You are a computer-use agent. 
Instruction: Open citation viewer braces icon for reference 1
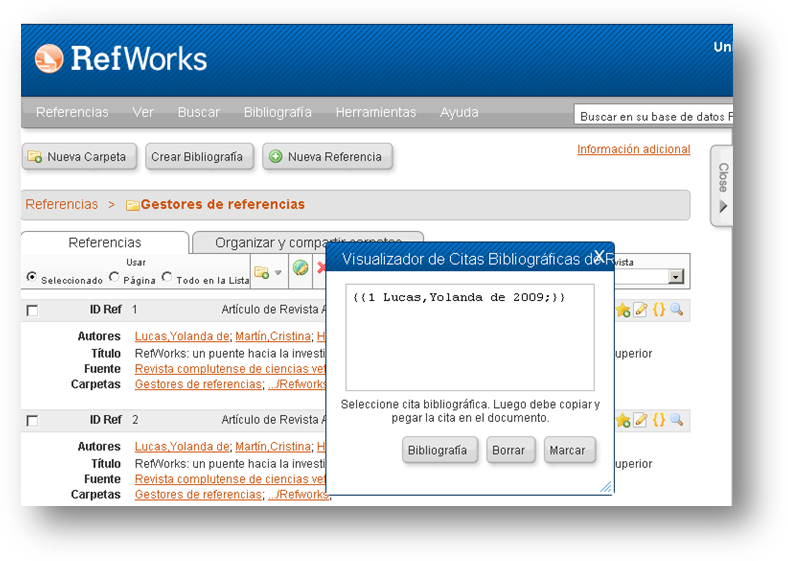tap(658, 310)
